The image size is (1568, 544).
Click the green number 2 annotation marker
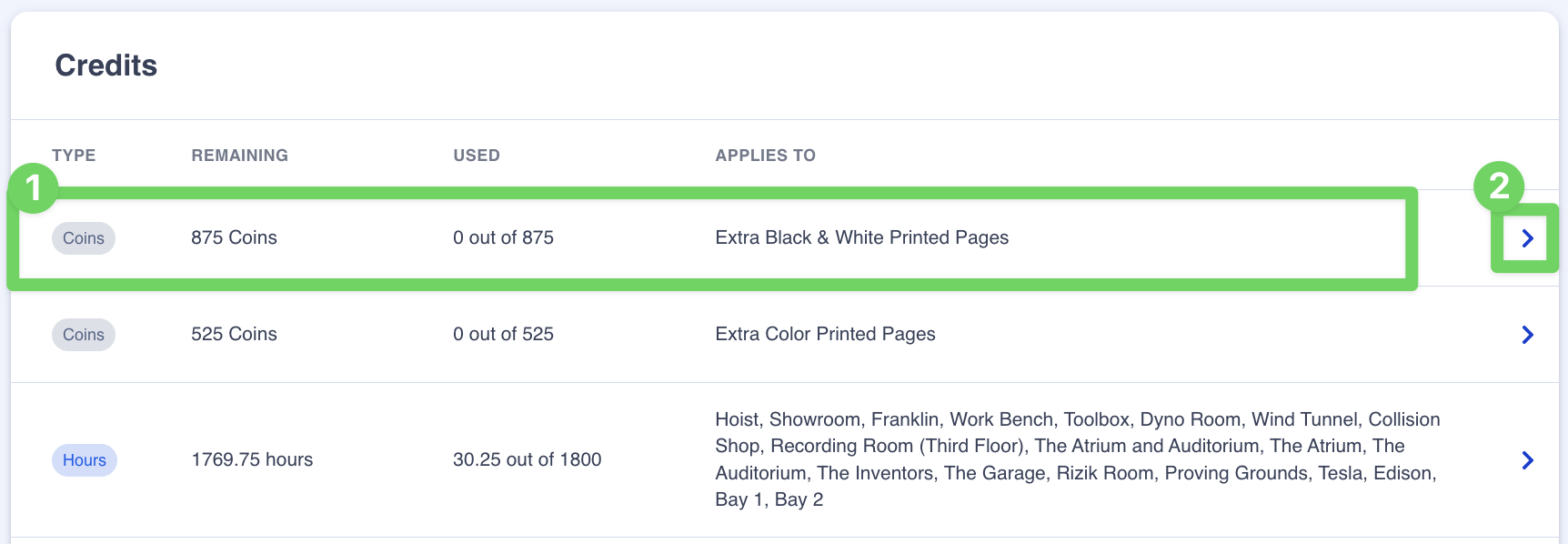1498,186
